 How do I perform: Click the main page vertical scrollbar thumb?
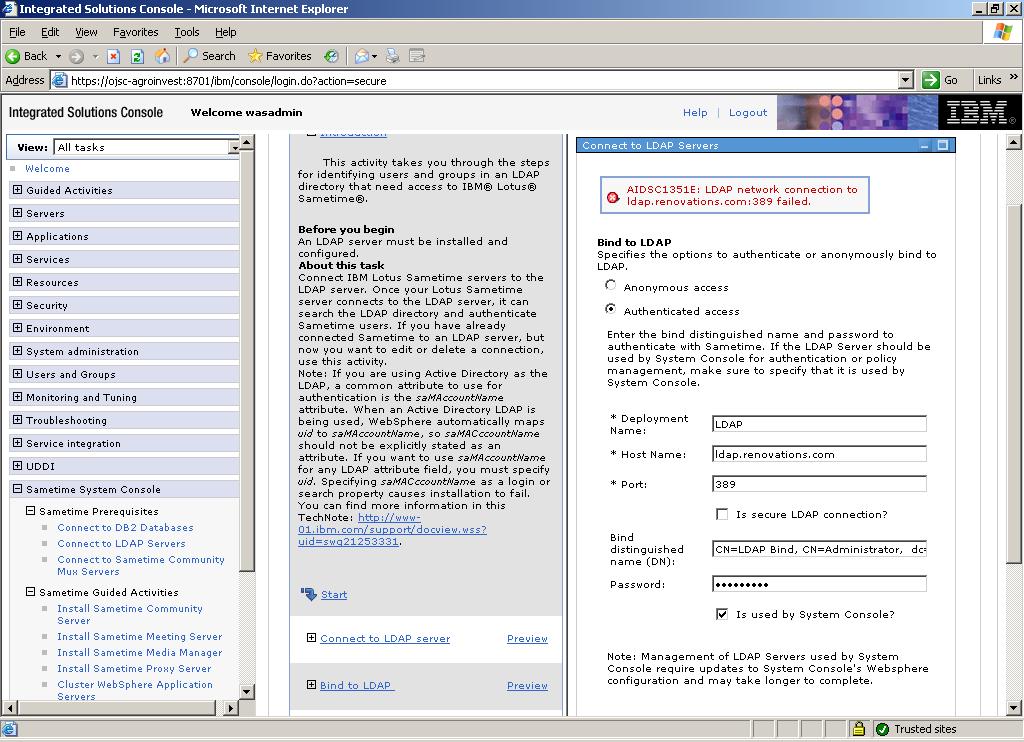[x=1014, y=385]
